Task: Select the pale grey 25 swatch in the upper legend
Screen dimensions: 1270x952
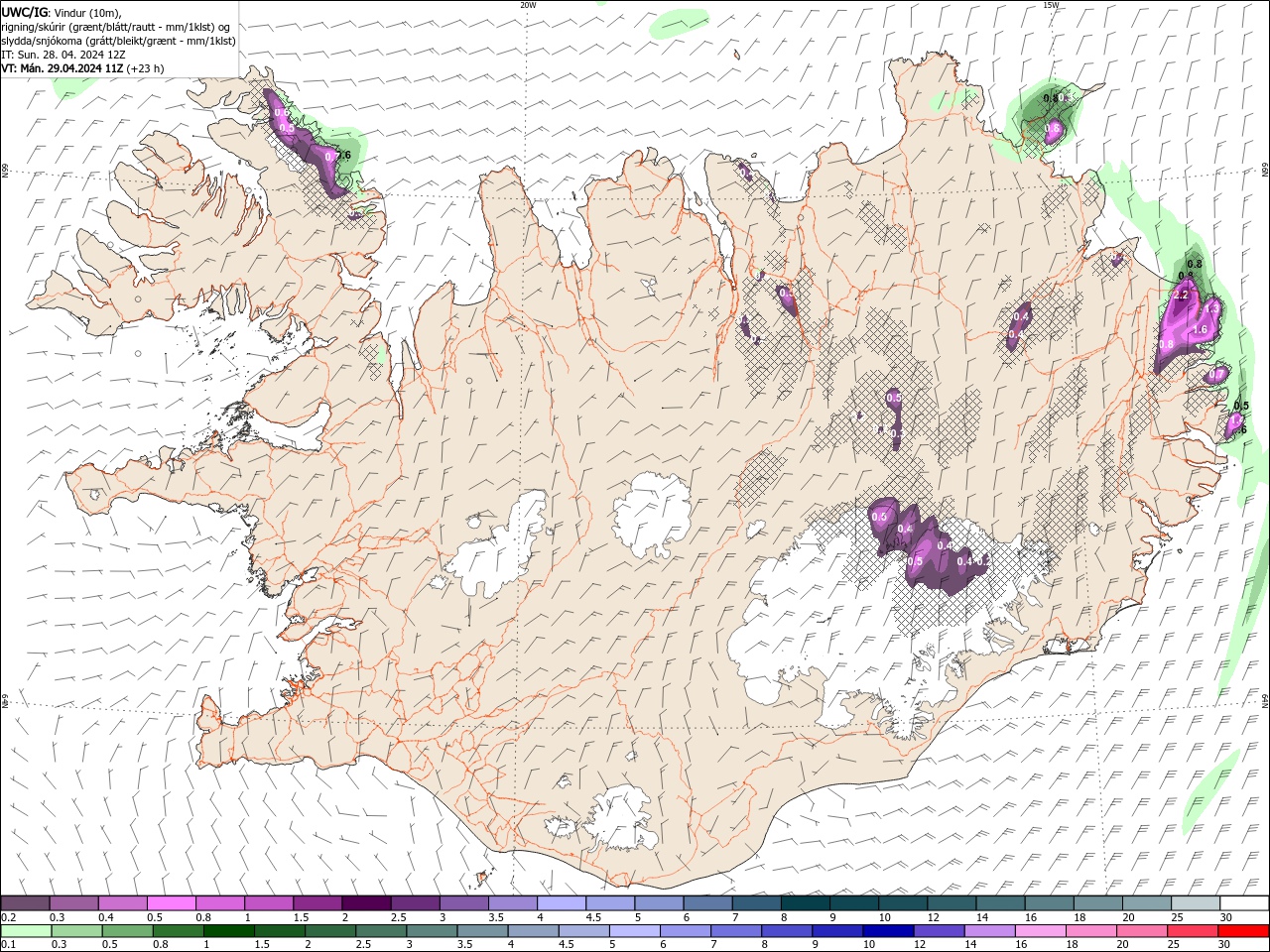Action: click(x=1195, y=903)
